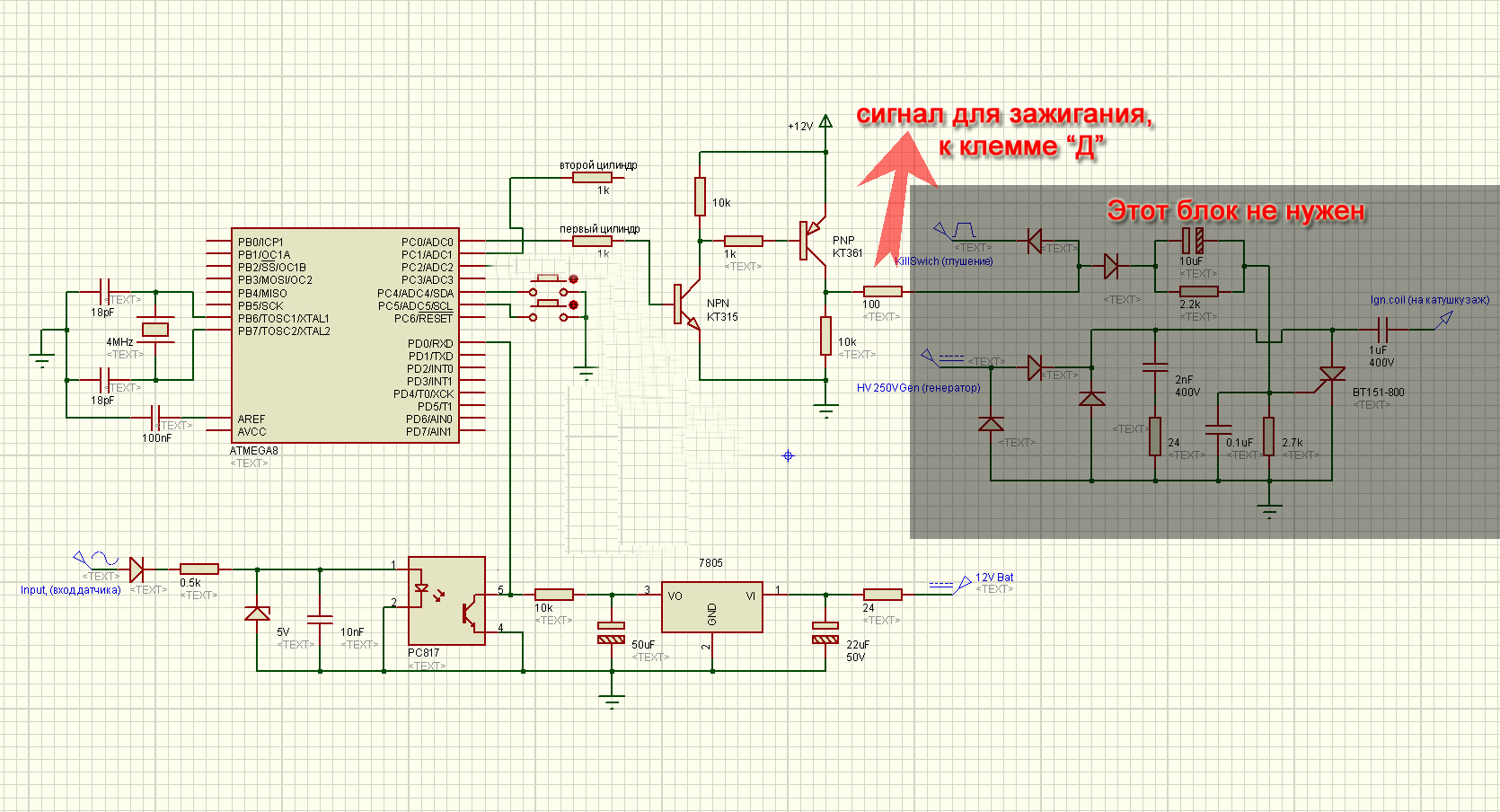Click the 0.1uF capacitor
The width and height of the screenshot is (1500, 812).
[x=1218, y=429]
